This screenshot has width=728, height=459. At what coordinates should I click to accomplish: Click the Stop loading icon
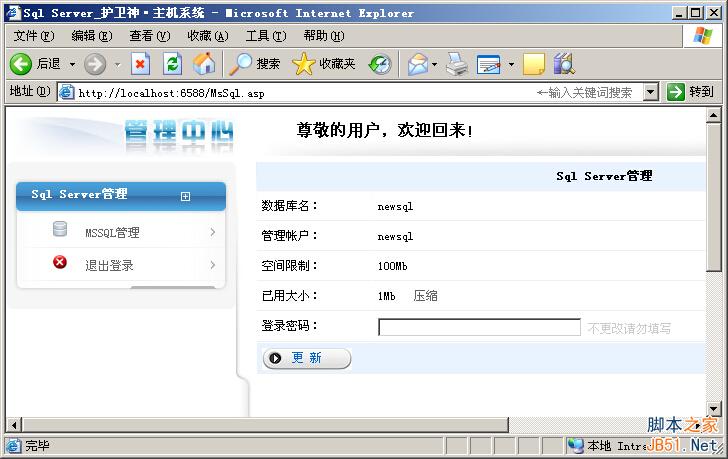[x=140, y=64]
